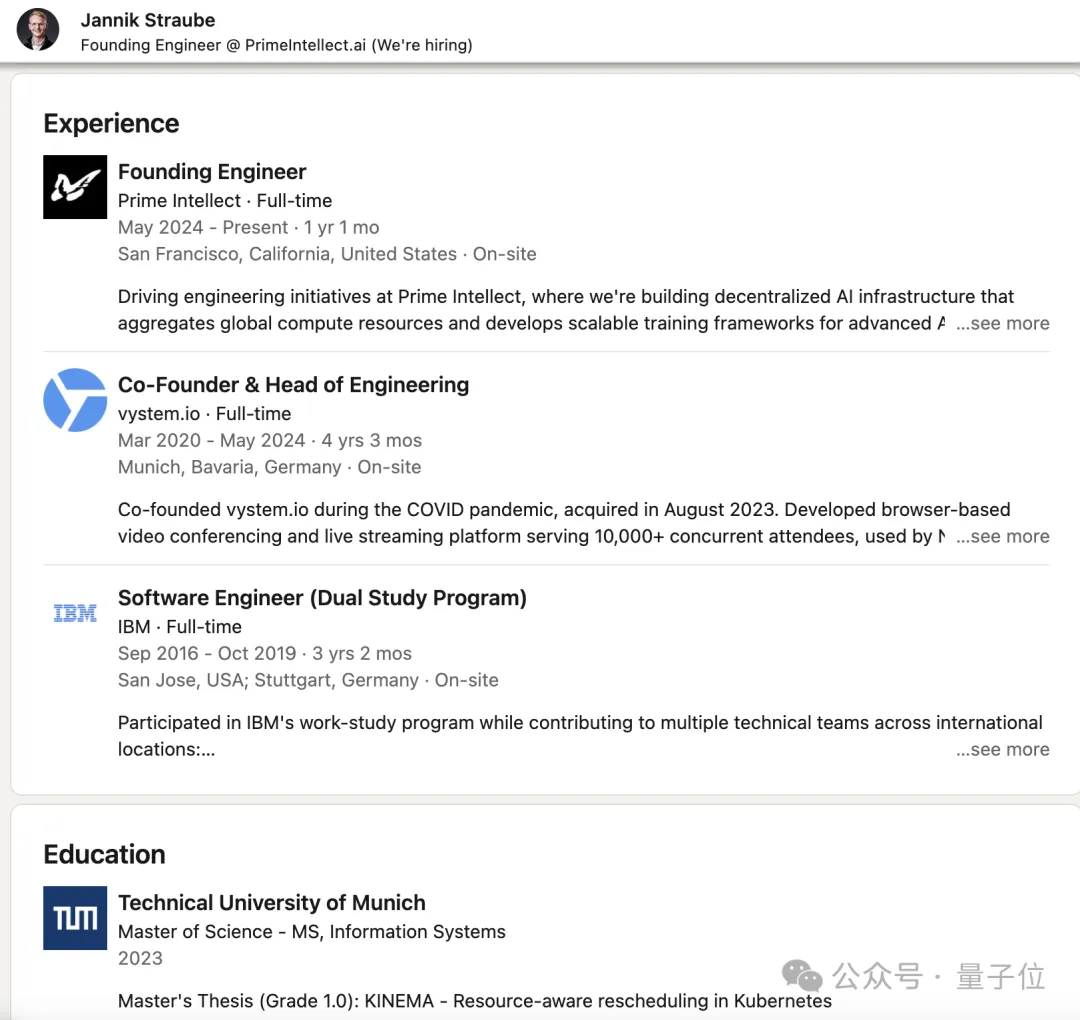This screenshot has height=1020, width=1080.
Task: Show more of the IBM role description
Action: point(1003,749)
